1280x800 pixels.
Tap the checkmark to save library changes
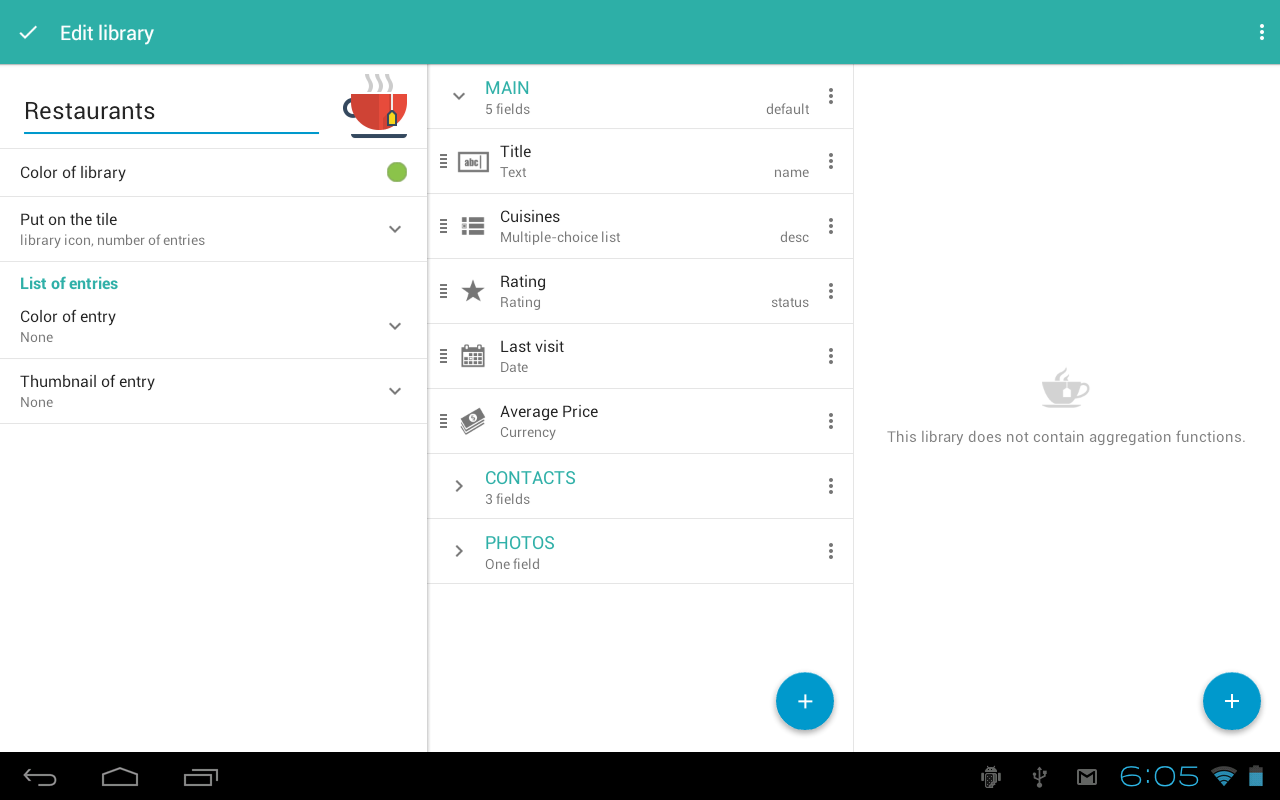click(27, 32)
